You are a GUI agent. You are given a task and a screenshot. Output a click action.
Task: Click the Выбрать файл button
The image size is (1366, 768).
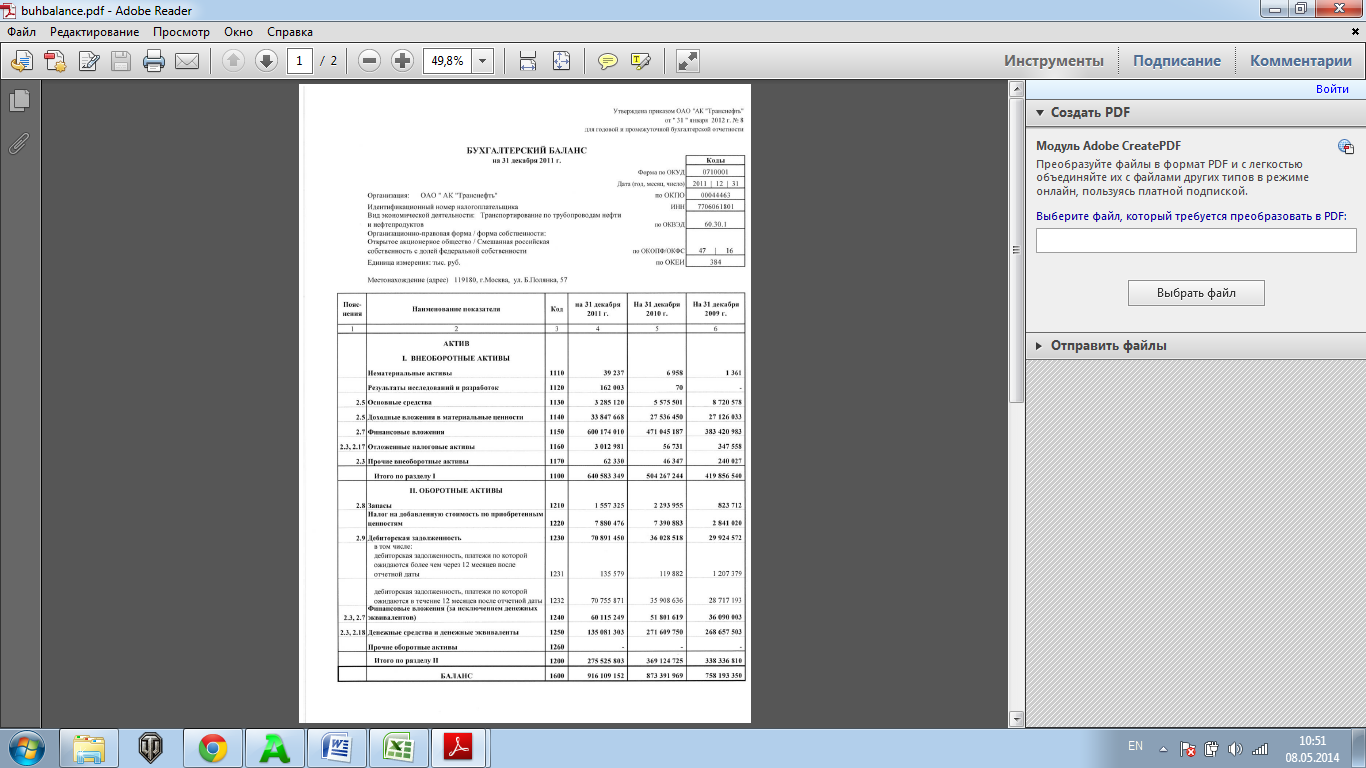pos(1196,293)
